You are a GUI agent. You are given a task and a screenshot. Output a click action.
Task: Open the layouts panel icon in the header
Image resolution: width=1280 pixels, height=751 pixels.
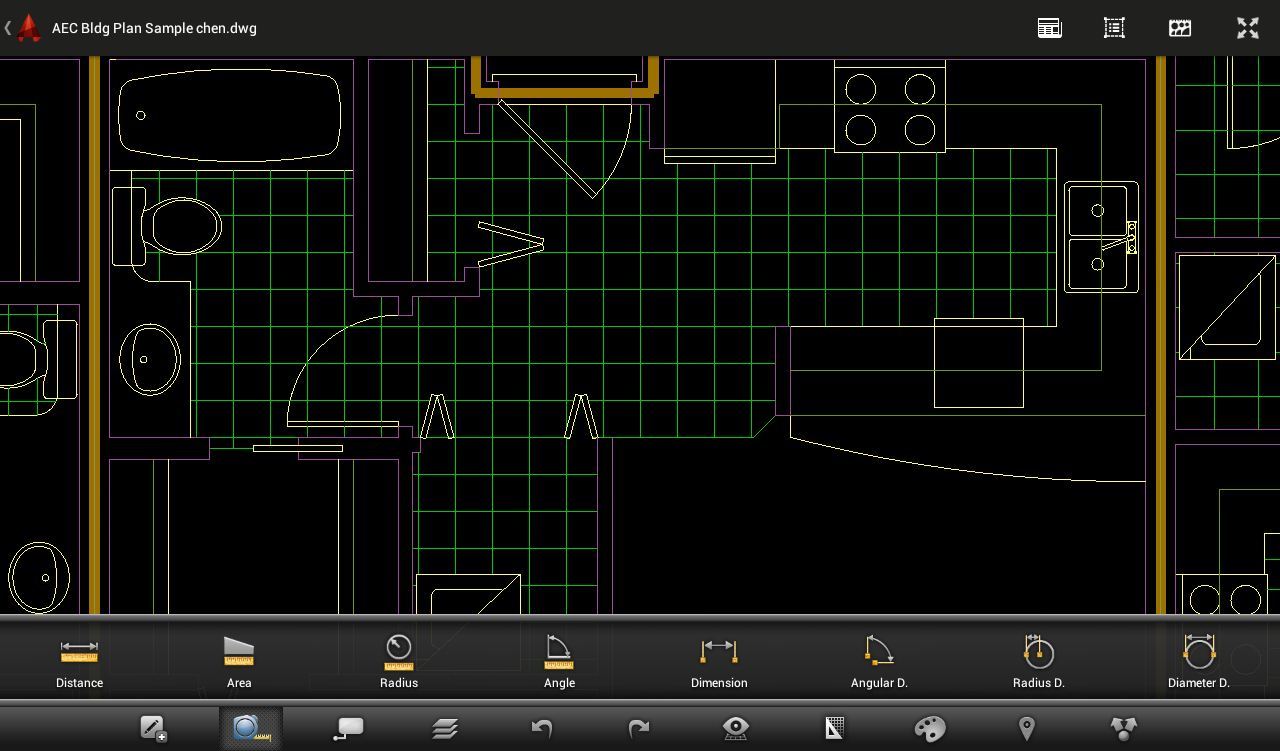[1049, 28]
